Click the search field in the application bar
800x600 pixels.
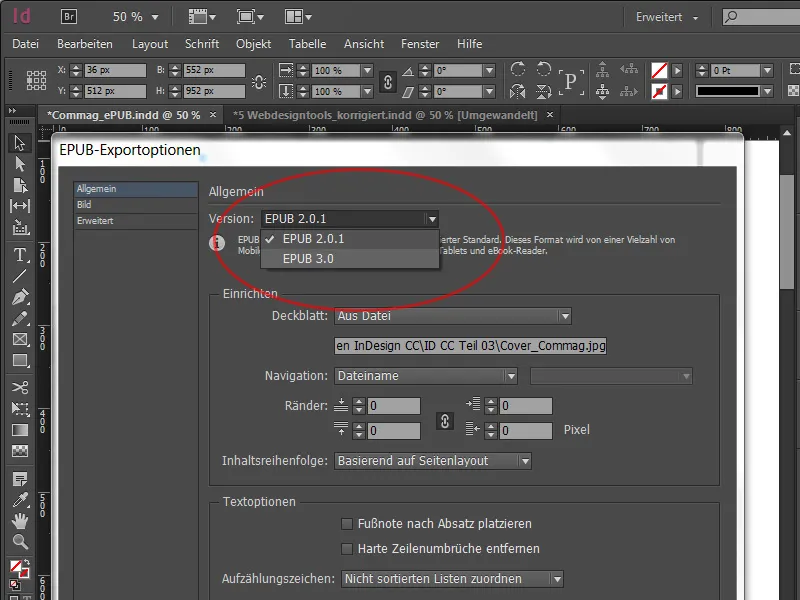pyautogui.click(x=761, y=17)
